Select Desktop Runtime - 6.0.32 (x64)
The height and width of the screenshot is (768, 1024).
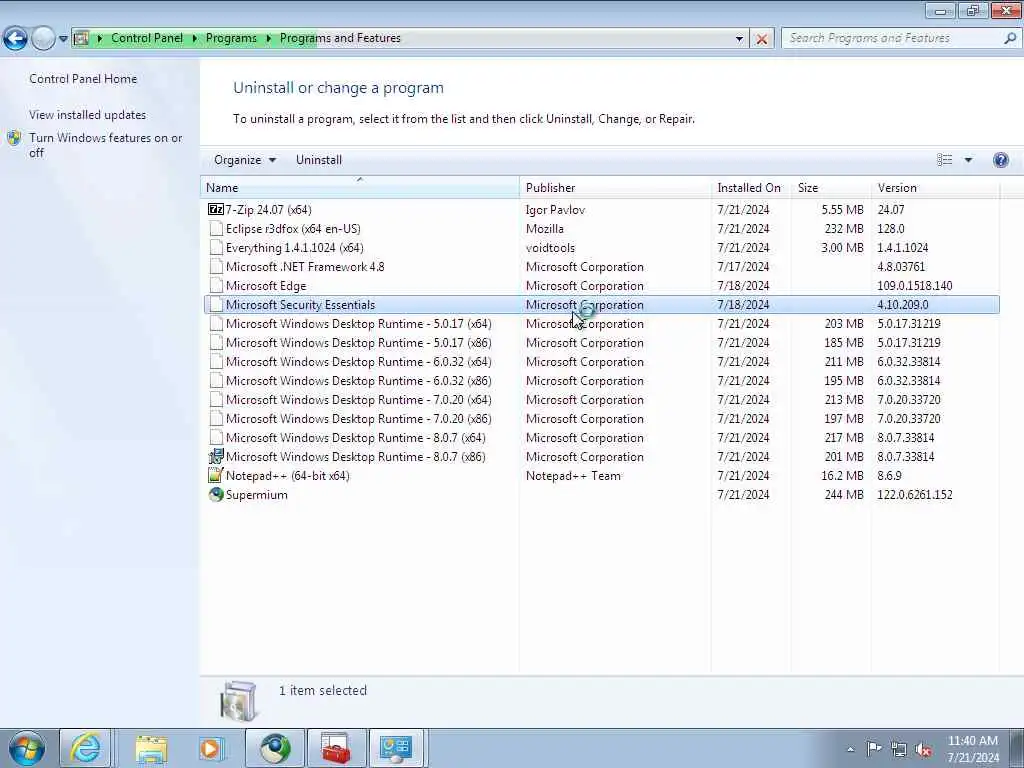tap(601, 361)
